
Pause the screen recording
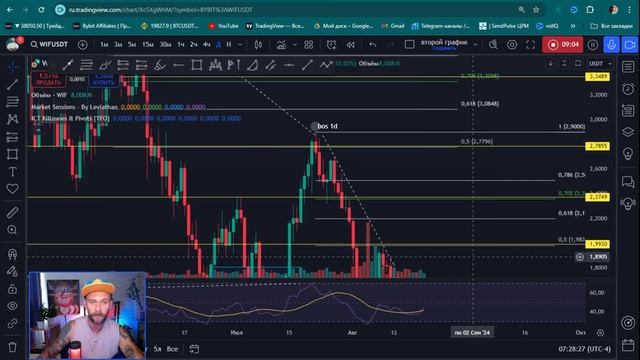pyautogui.click(x=593, y=44)
